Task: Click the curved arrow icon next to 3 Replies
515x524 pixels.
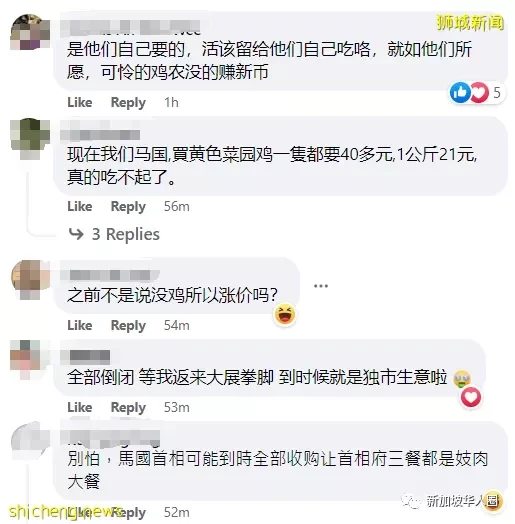Action: coord(76,234)
